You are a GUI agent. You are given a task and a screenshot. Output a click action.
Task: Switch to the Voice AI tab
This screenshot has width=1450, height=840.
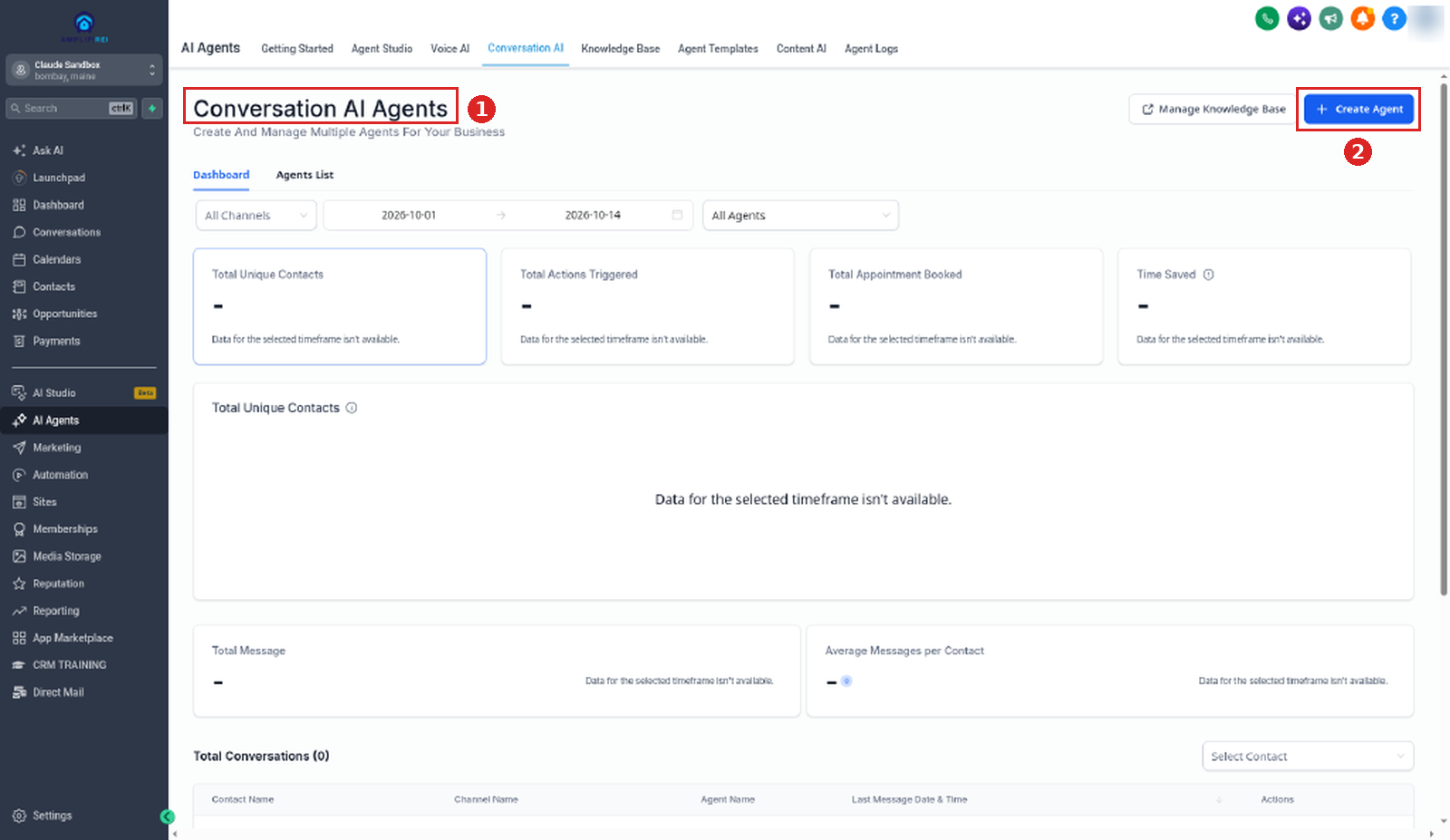coord(449,49)
